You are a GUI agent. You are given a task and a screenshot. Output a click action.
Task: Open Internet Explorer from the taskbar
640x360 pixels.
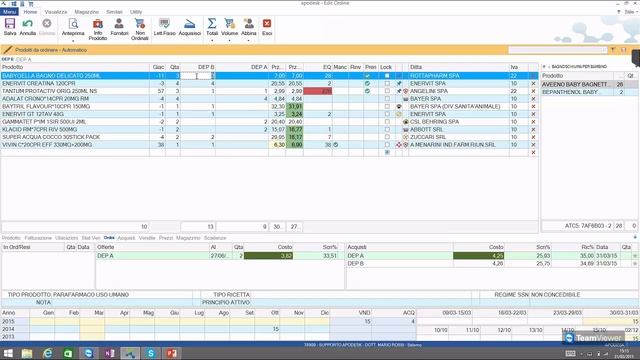click(48, 353)
